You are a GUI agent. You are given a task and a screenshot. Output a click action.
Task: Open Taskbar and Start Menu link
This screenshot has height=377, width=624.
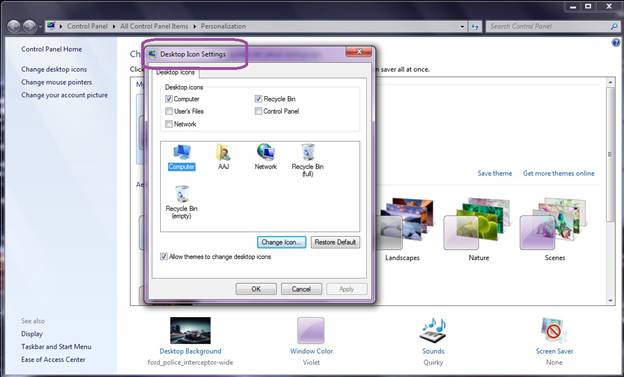coord(56,346)
